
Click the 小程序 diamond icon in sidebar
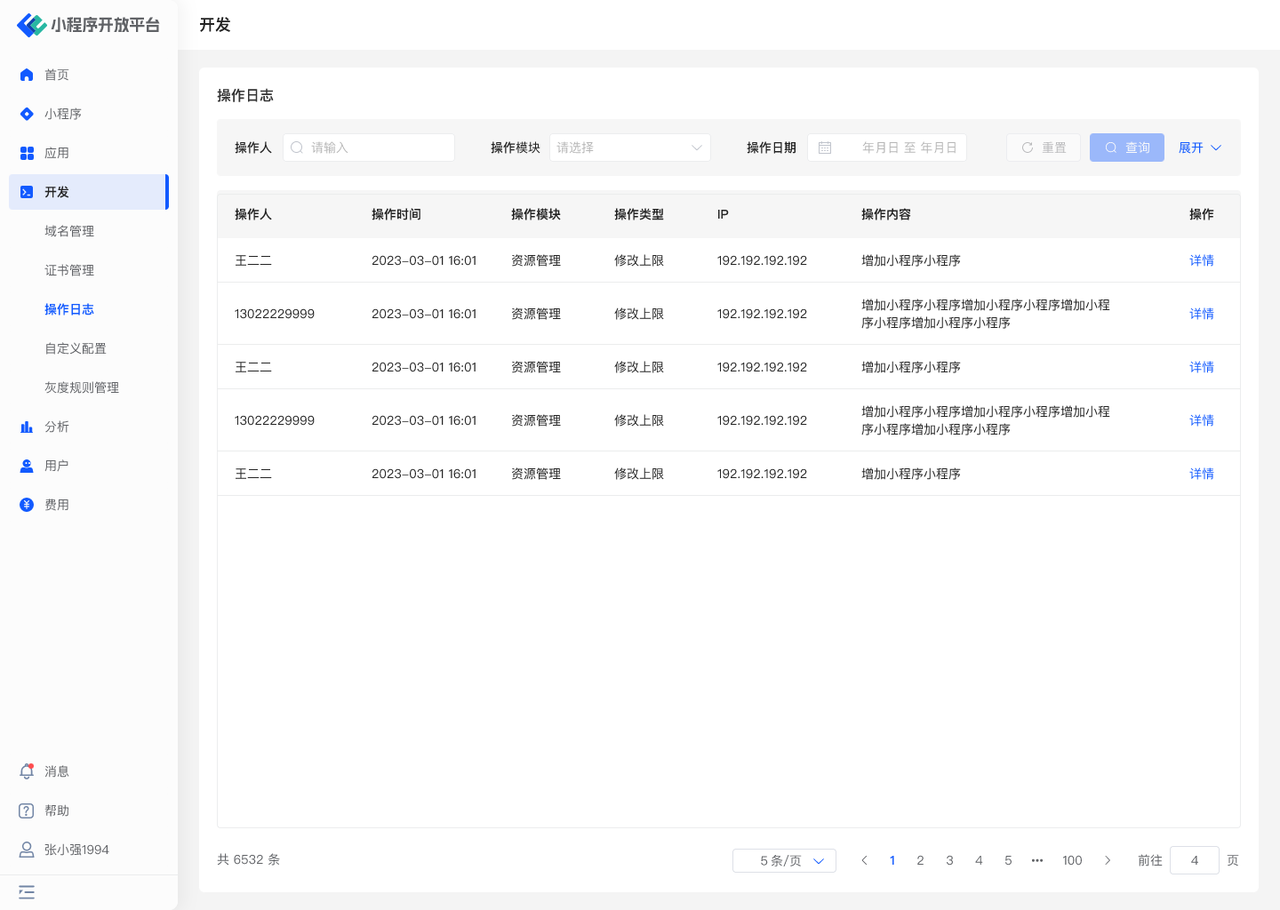point(27,114)
